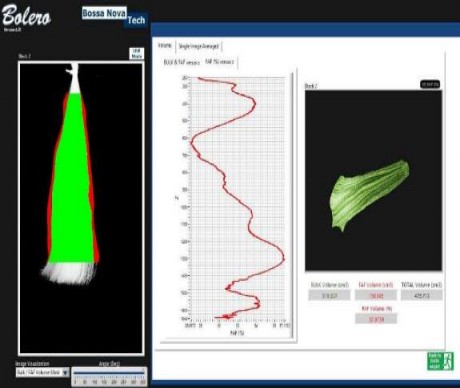The height and width of the screenshot is (388, 460).
Task: Click the green exit button with running figure
Action: click(440, 361)
